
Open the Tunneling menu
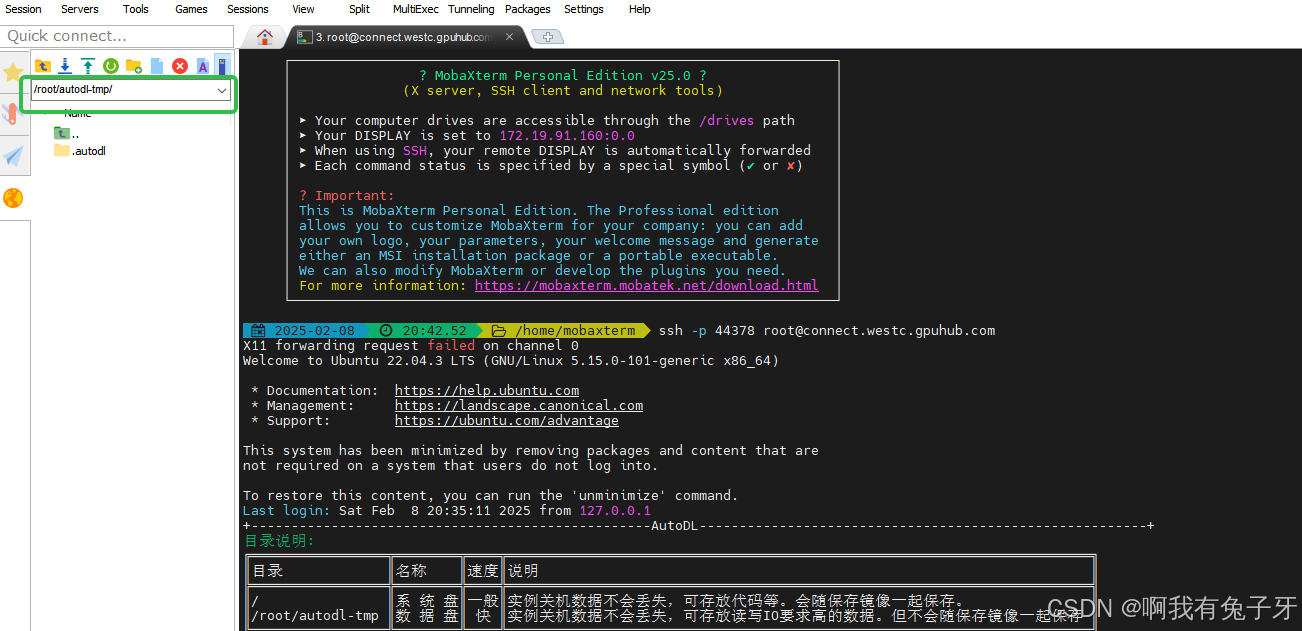tap(471, 9)
